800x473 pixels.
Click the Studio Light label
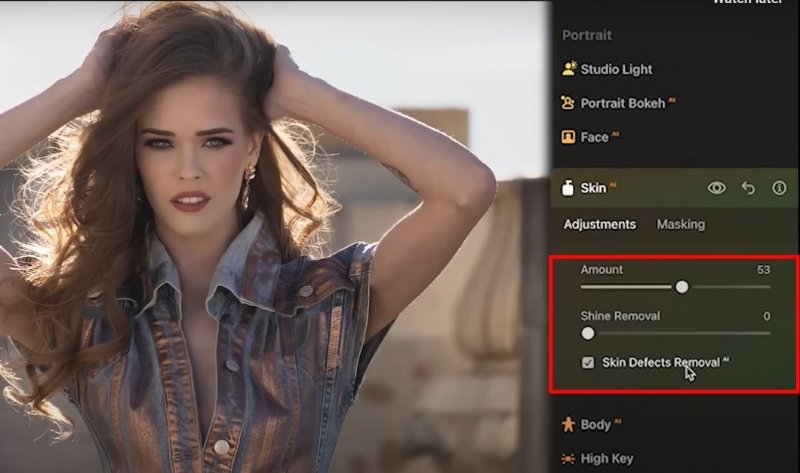[616, 69]
